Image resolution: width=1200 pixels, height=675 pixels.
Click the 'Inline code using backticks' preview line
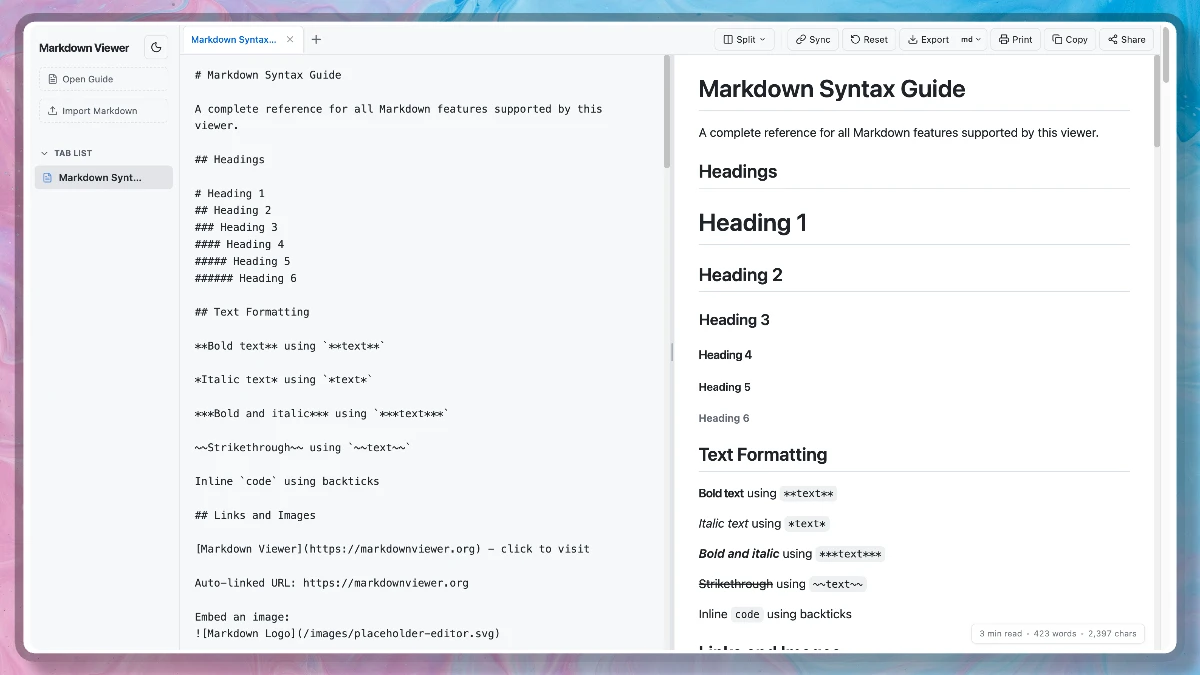coord(775,614)
